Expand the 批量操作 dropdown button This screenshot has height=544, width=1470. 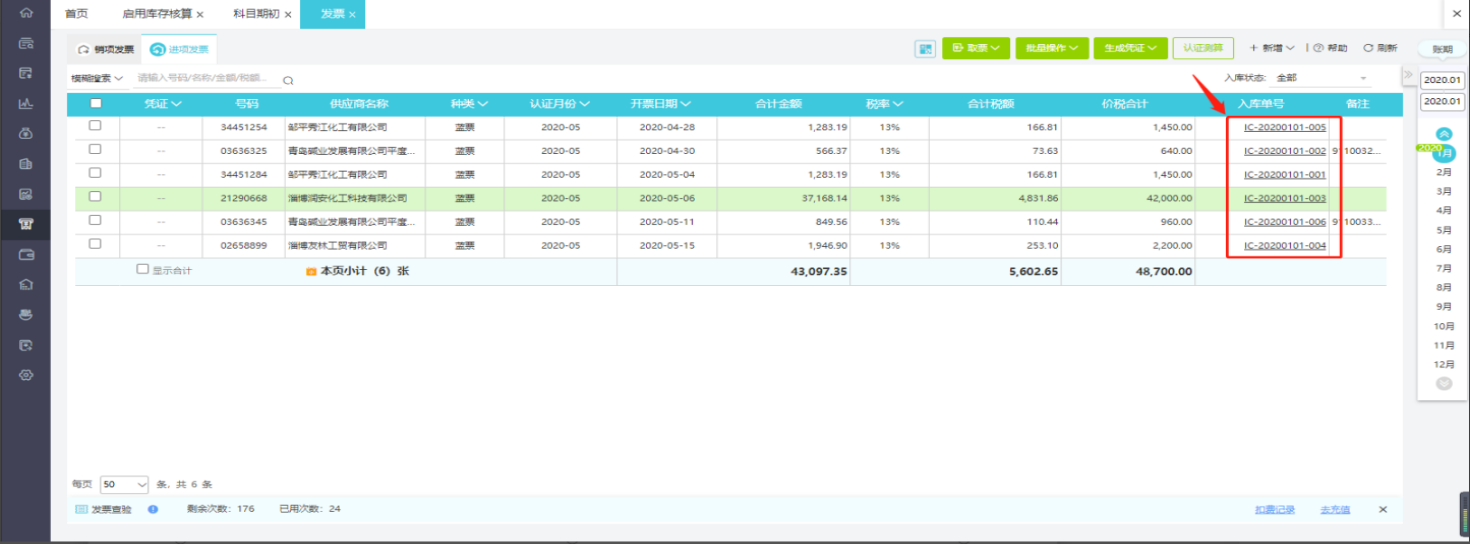pyautogui.click(x=1052, y=48)
